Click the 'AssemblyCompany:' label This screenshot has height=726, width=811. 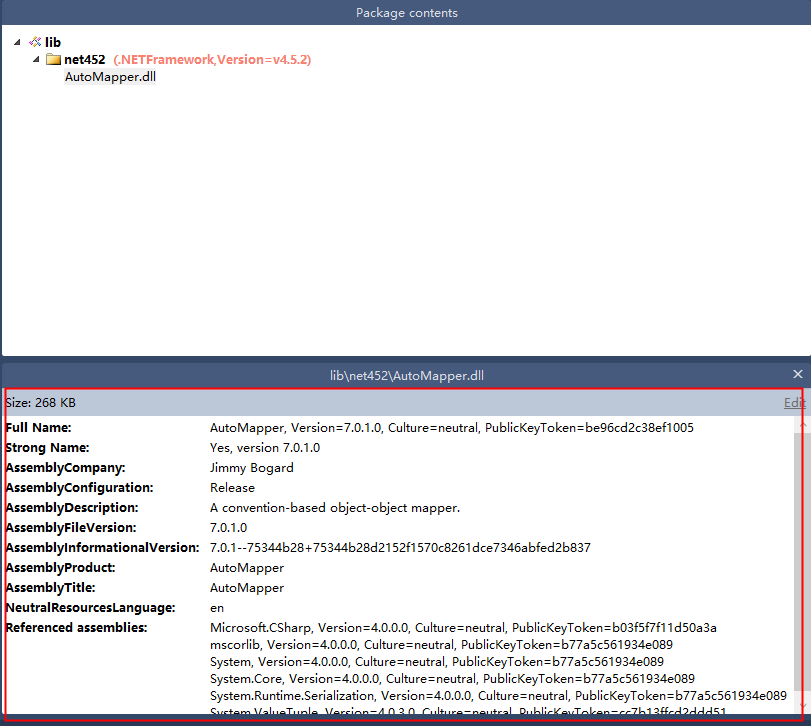tap(65, 468)
